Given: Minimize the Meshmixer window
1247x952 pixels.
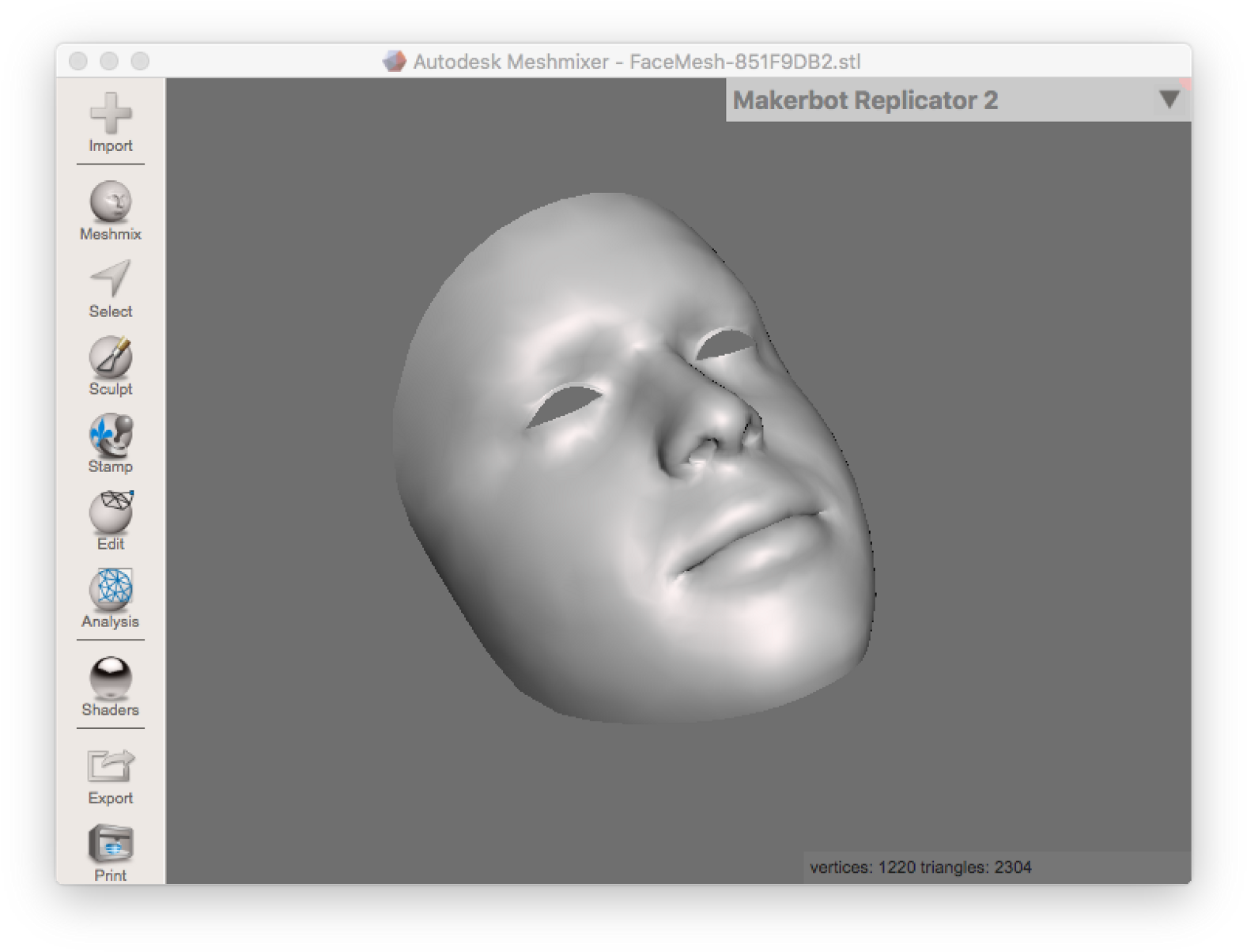Looking at the screenshot, I should pyautogui.click(x=109, y=62).
